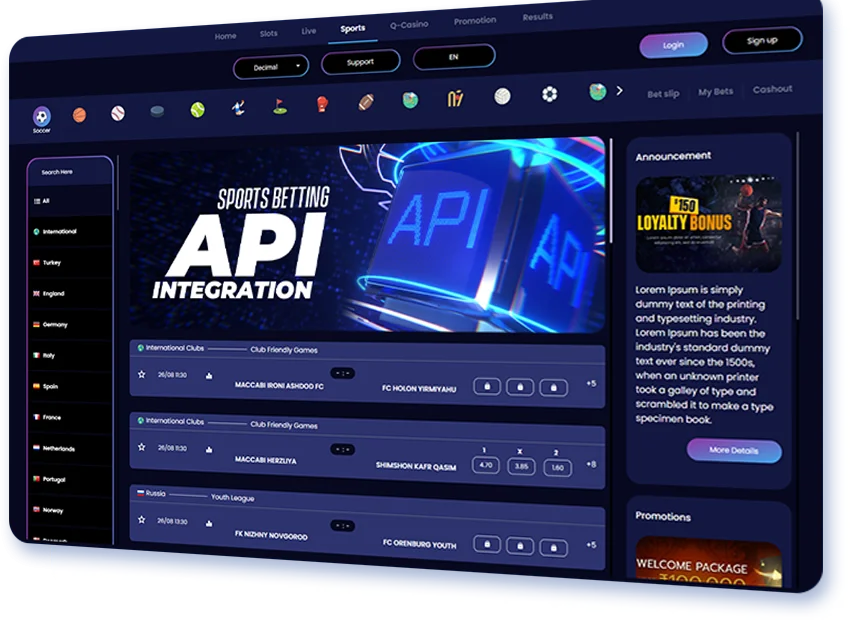Viewport: 868px width, 620px height.
Task: Focus the Search Here field
Action: click(x=70, y=172)
